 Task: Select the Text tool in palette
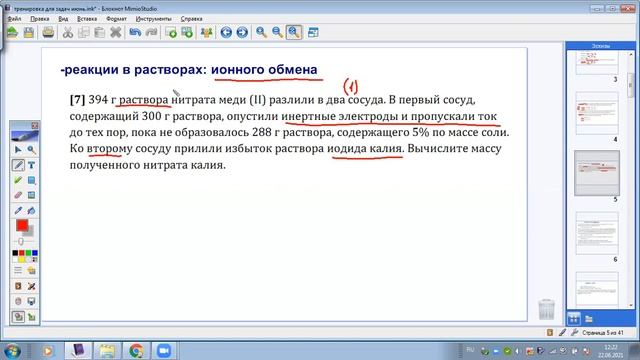[31, 165]
